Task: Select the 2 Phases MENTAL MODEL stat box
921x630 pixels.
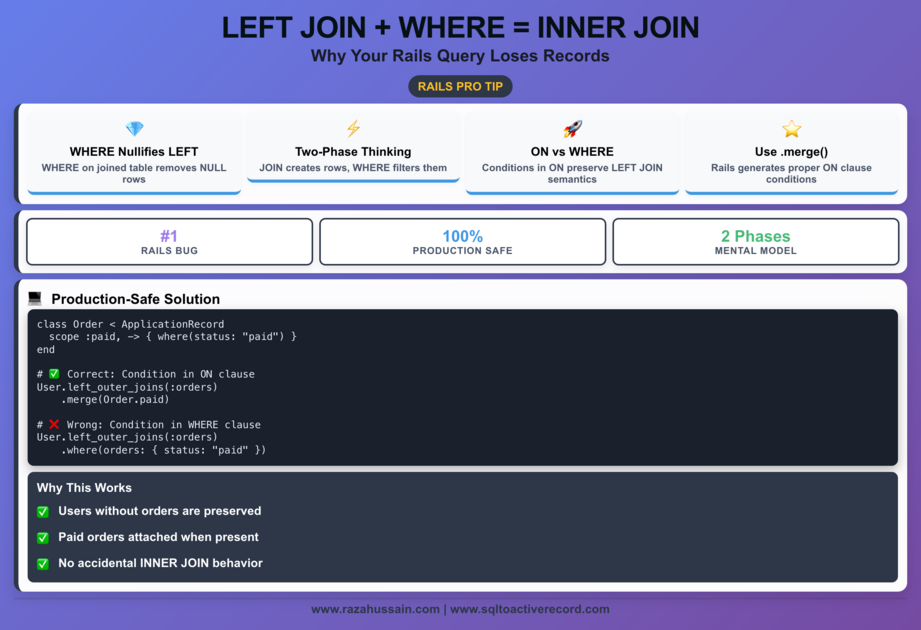Action: click(x=755, y=242)
